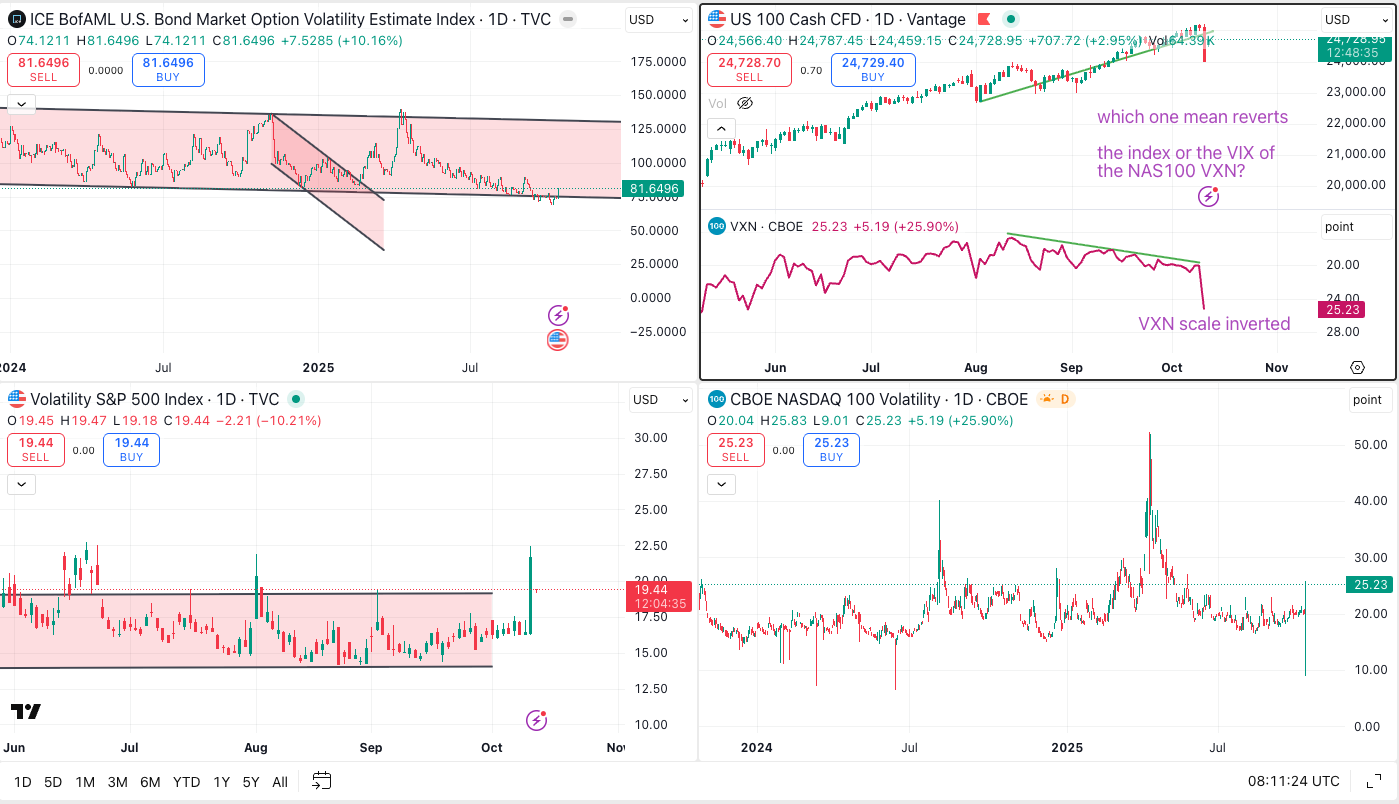1399x804 pixels.
Task: Select the 5Y date range
Action: (251, 782)
